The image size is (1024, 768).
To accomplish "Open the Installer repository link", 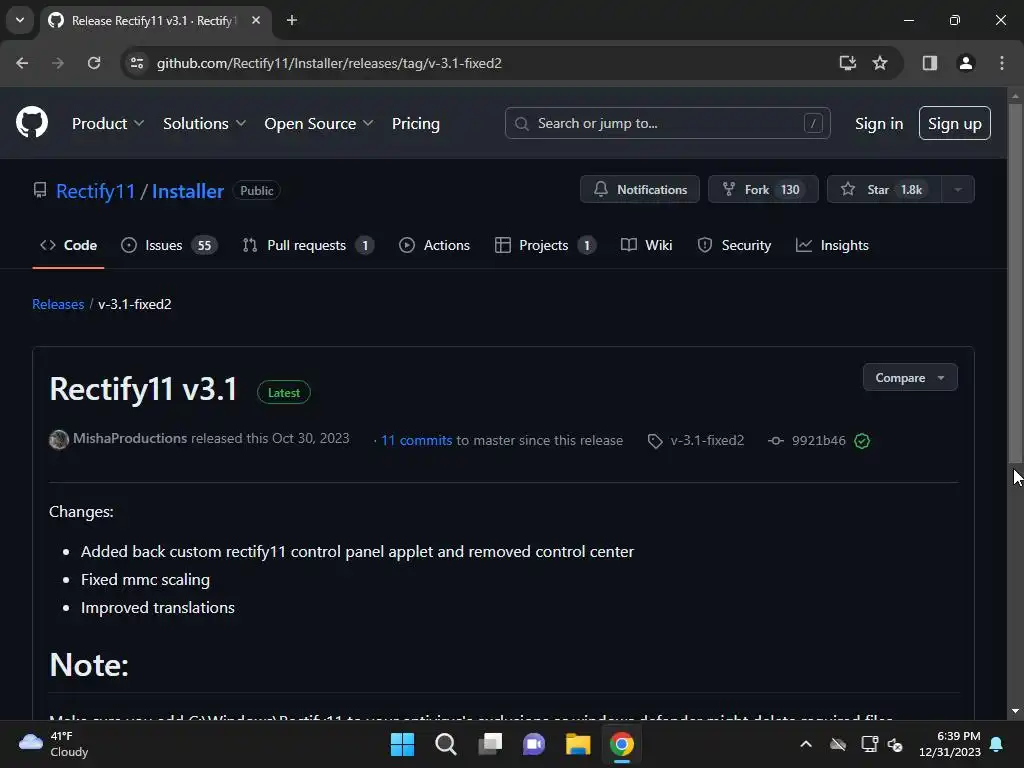I will [x=188, y=191].
